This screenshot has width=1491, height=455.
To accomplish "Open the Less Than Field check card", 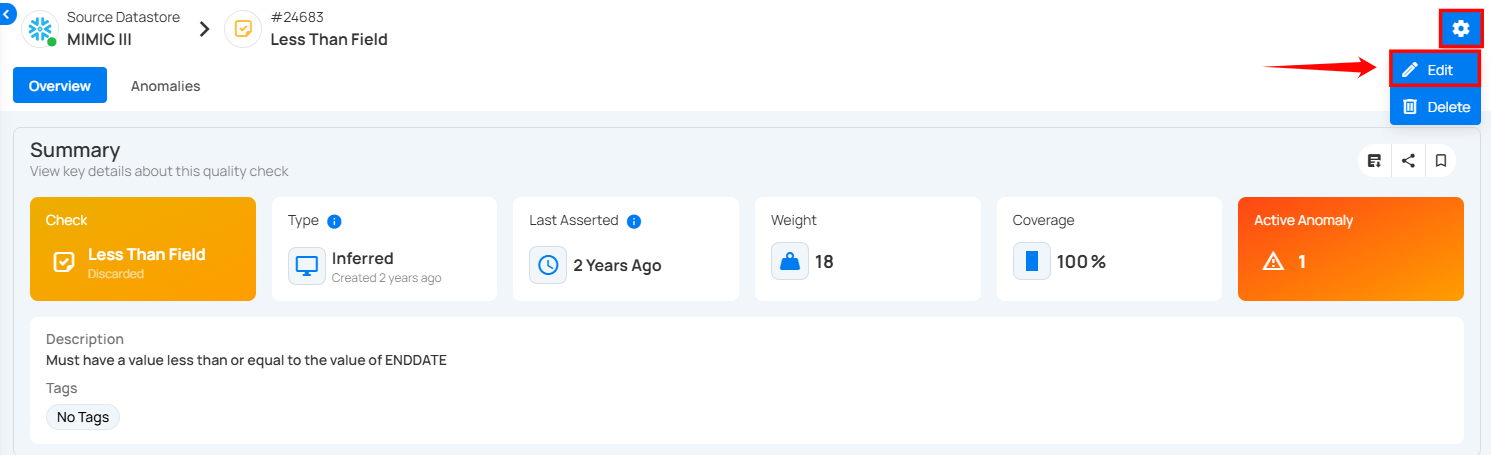I will (143, 249).
